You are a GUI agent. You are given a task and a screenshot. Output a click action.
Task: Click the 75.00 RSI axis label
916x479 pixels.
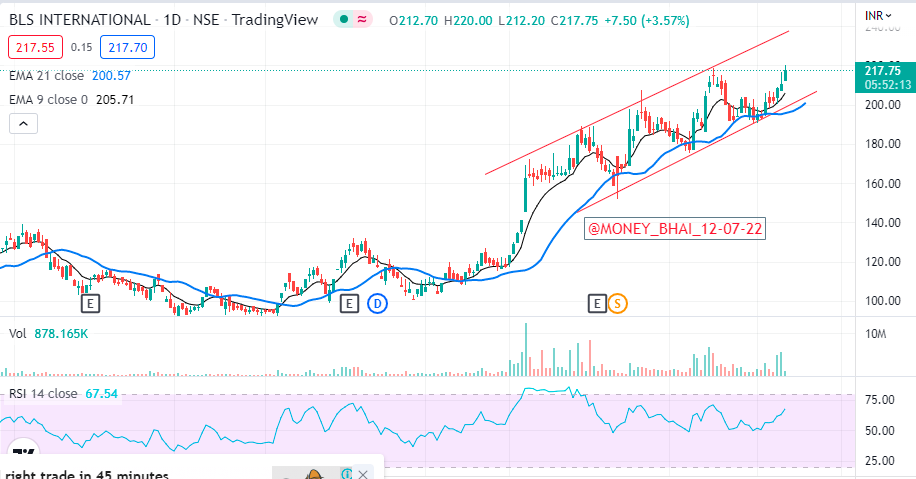click(x=880, y=400)
